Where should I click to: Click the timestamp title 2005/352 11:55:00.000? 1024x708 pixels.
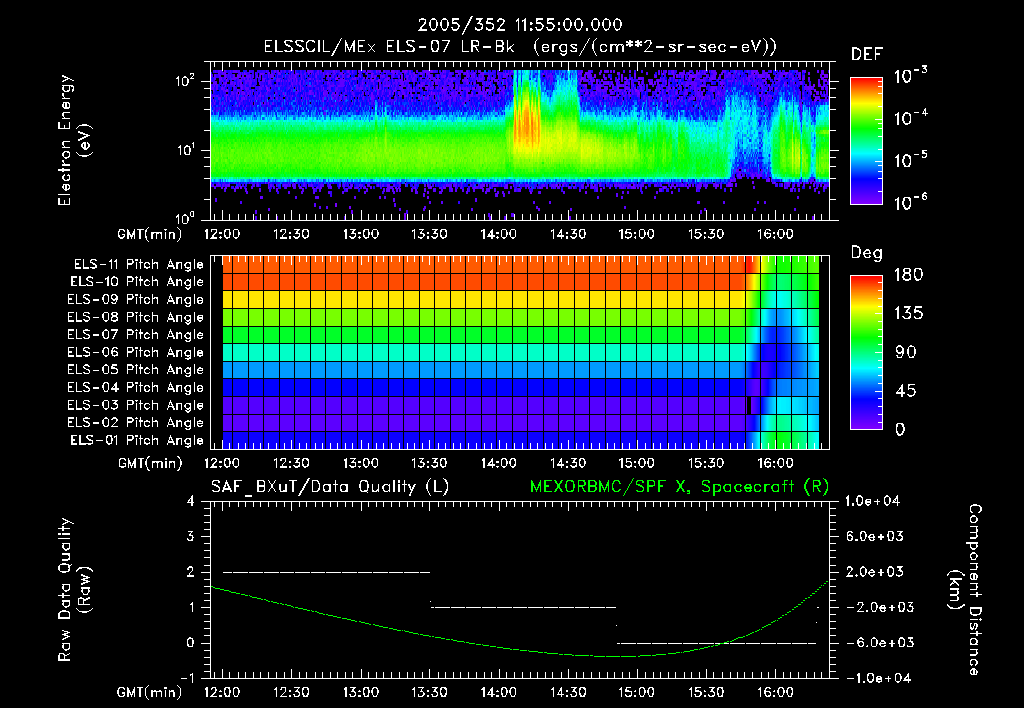[520, 25]
